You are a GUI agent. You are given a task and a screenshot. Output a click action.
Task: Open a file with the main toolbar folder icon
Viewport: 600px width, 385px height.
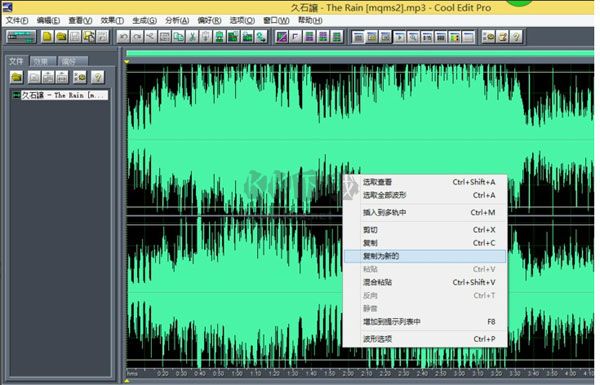(61, 37)
